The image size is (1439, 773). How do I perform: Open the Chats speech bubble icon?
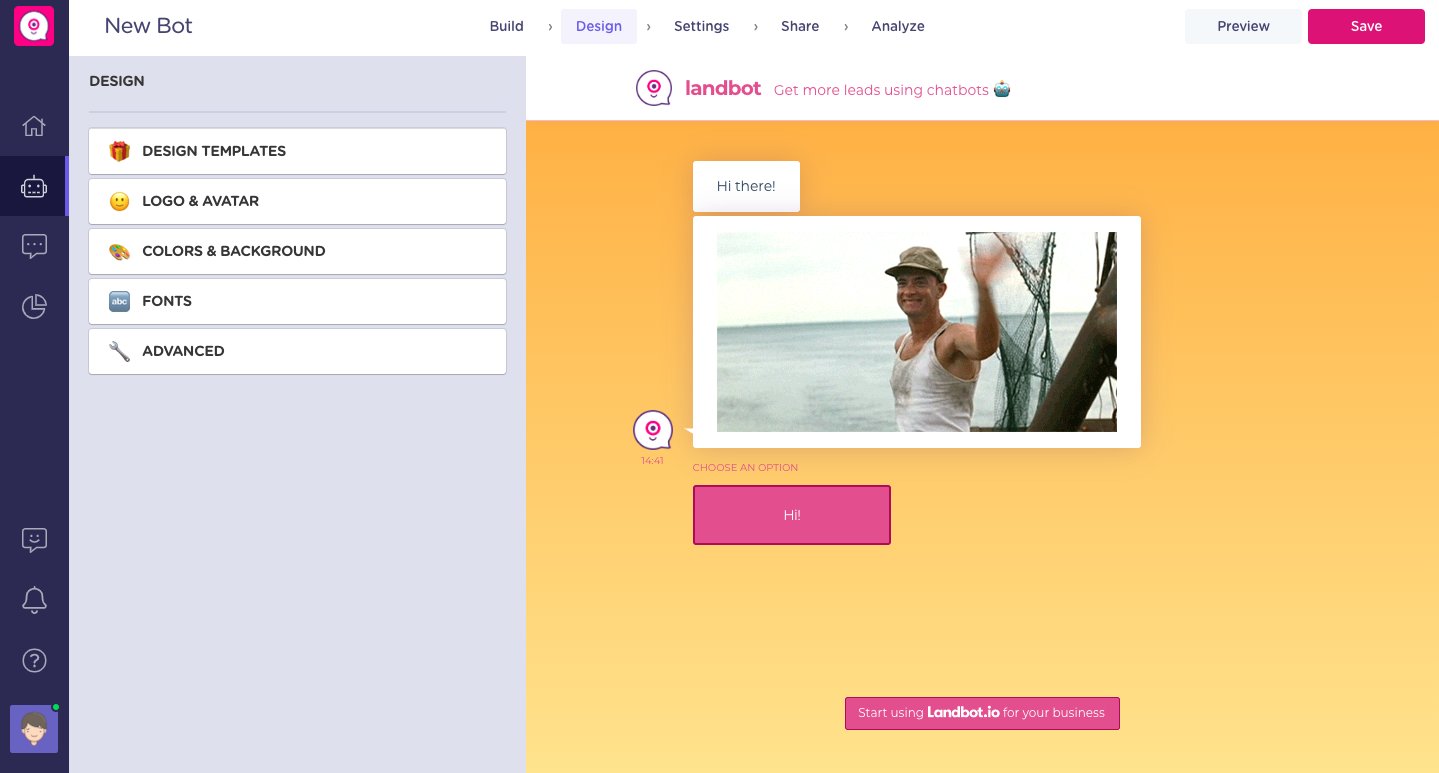pos(34,246)
